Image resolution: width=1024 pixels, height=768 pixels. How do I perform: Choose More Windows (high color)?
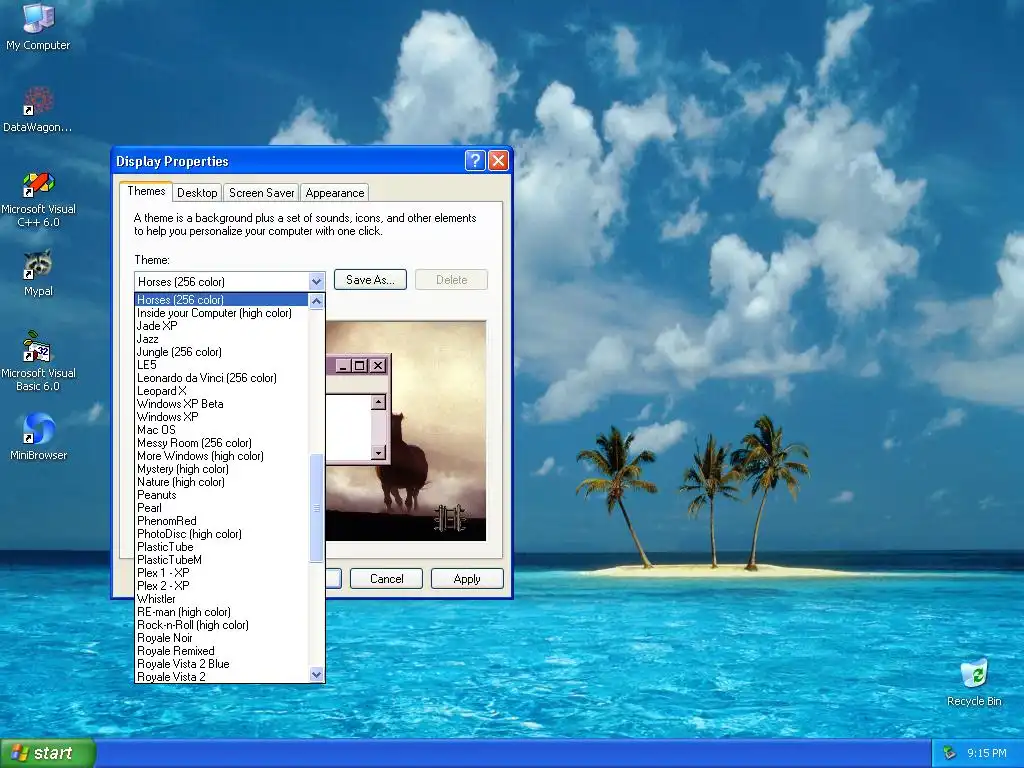(x=221, y=456)
